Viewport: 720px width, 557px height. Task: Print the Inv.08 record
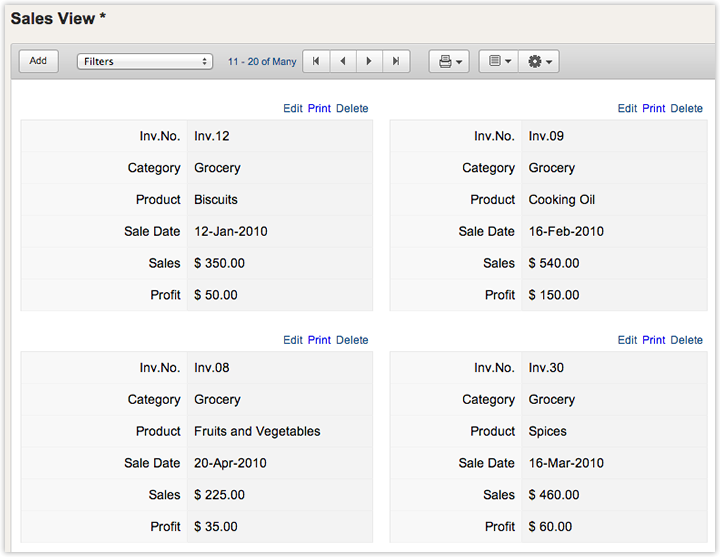tap(319, 340)
